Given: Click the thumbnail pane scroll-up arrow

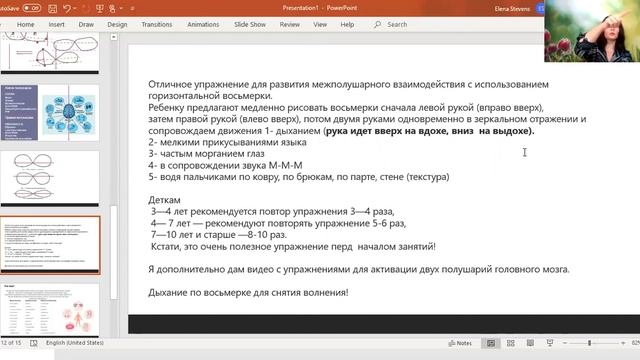Looking at the screenshot, I should tap(114, 37).
